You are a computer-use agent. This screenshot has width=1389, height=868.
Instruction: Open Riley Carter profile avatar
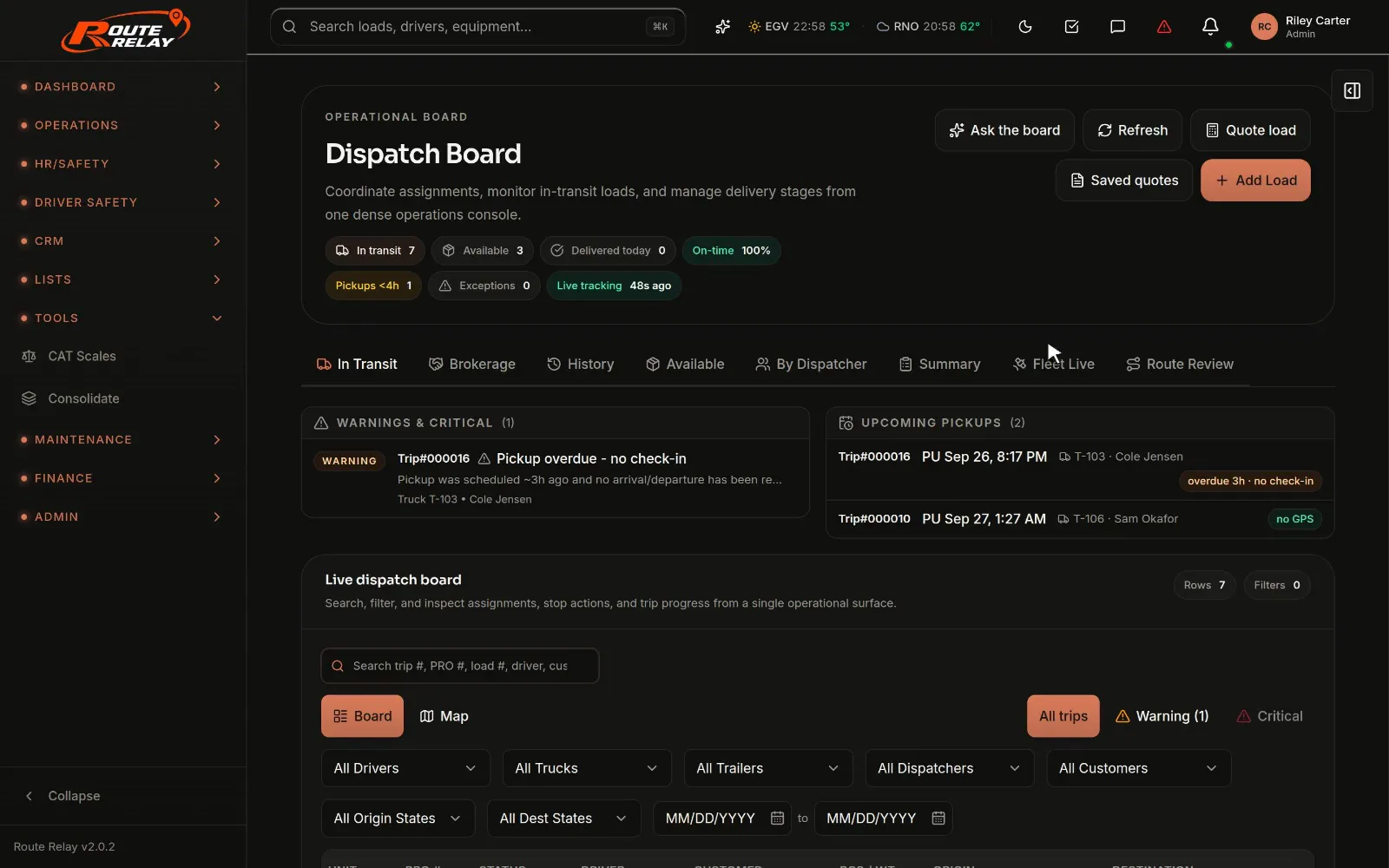(1265, 27)
